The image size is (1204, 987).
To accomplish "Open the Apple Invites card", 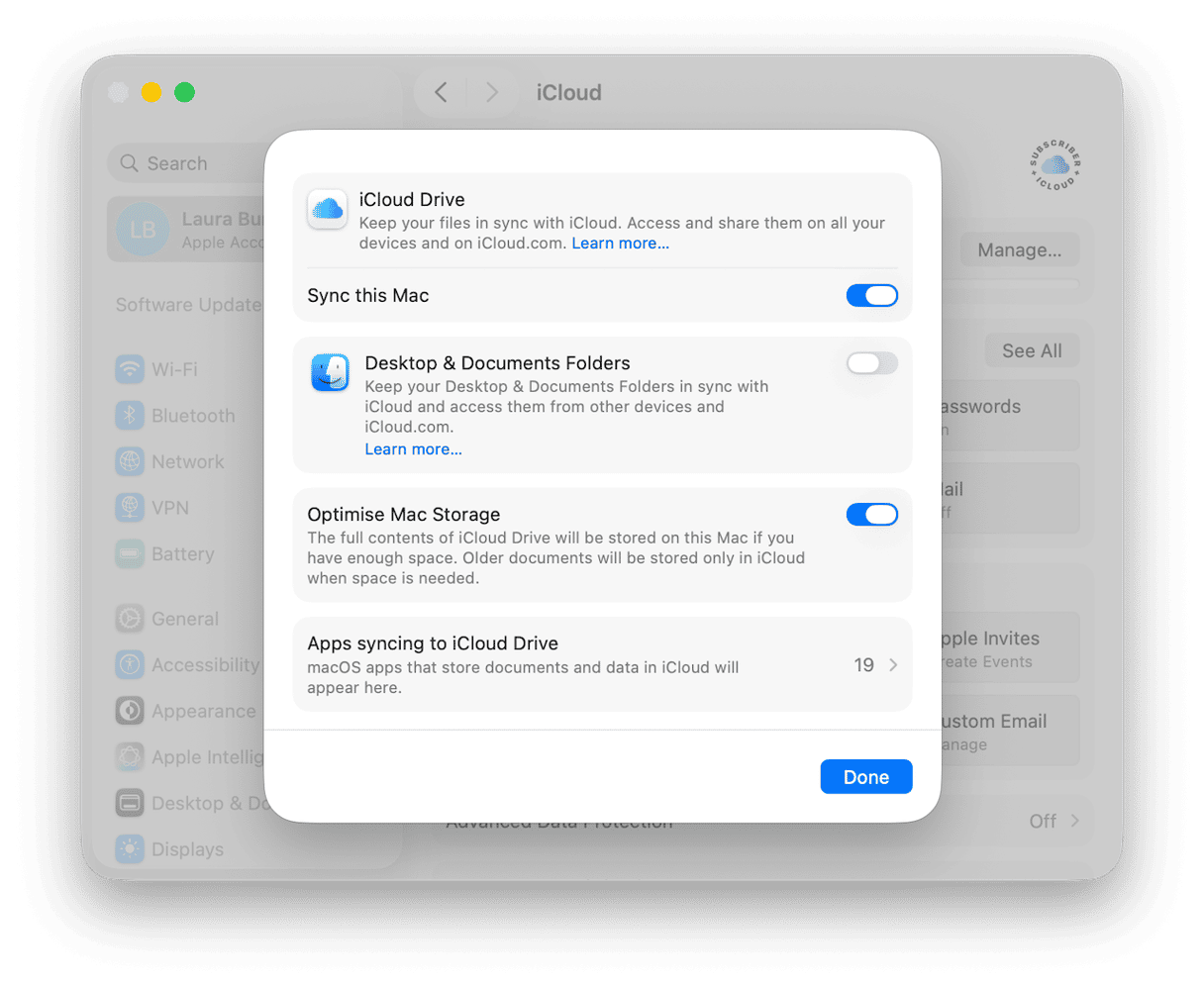I will click(x=1010, y=648).
